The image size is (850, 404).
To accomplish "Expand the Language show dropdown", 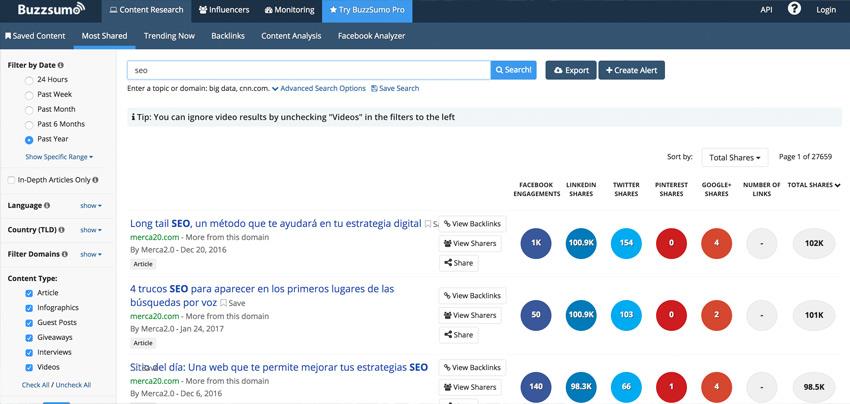I will 91,206.
